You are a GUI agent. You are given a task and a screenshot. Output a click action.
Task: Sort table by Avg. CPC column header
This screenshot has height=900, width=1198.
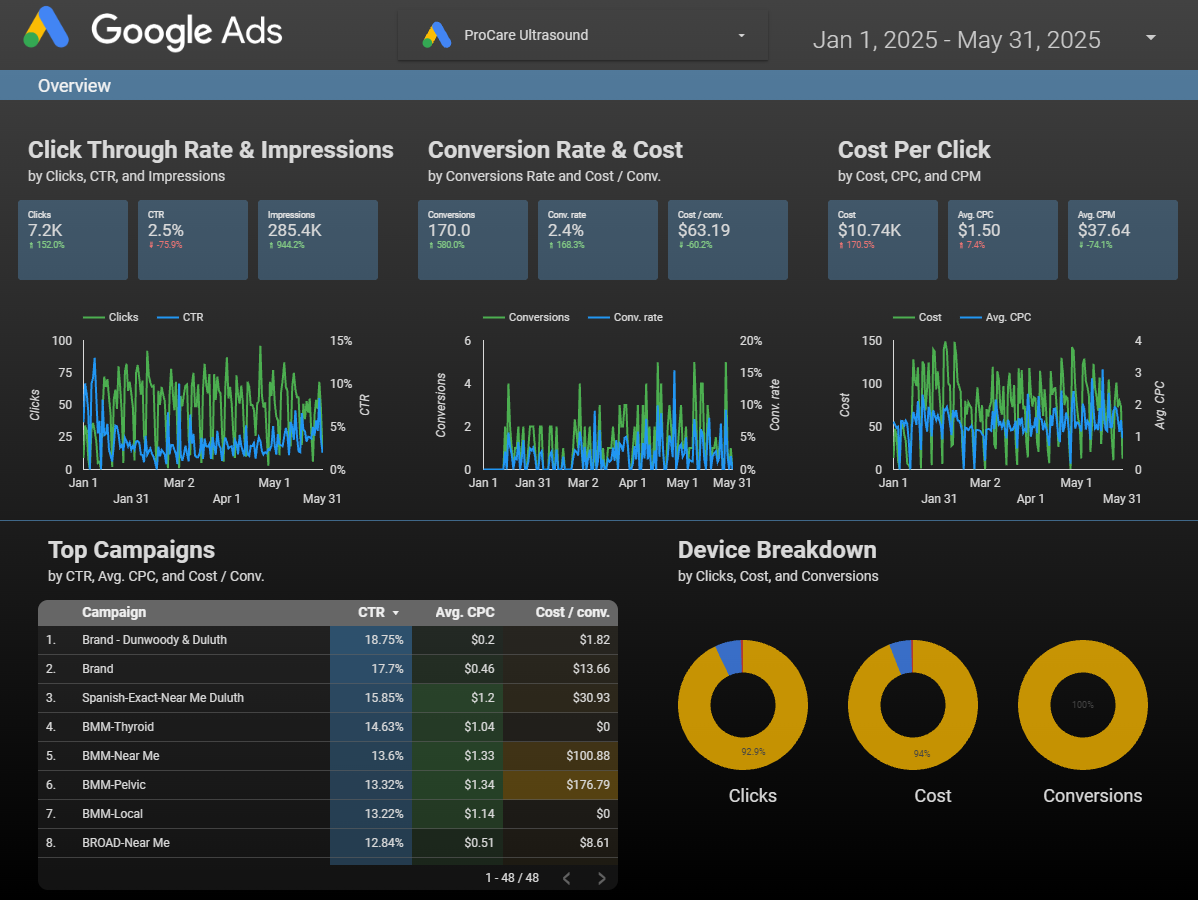coord(465,612)
